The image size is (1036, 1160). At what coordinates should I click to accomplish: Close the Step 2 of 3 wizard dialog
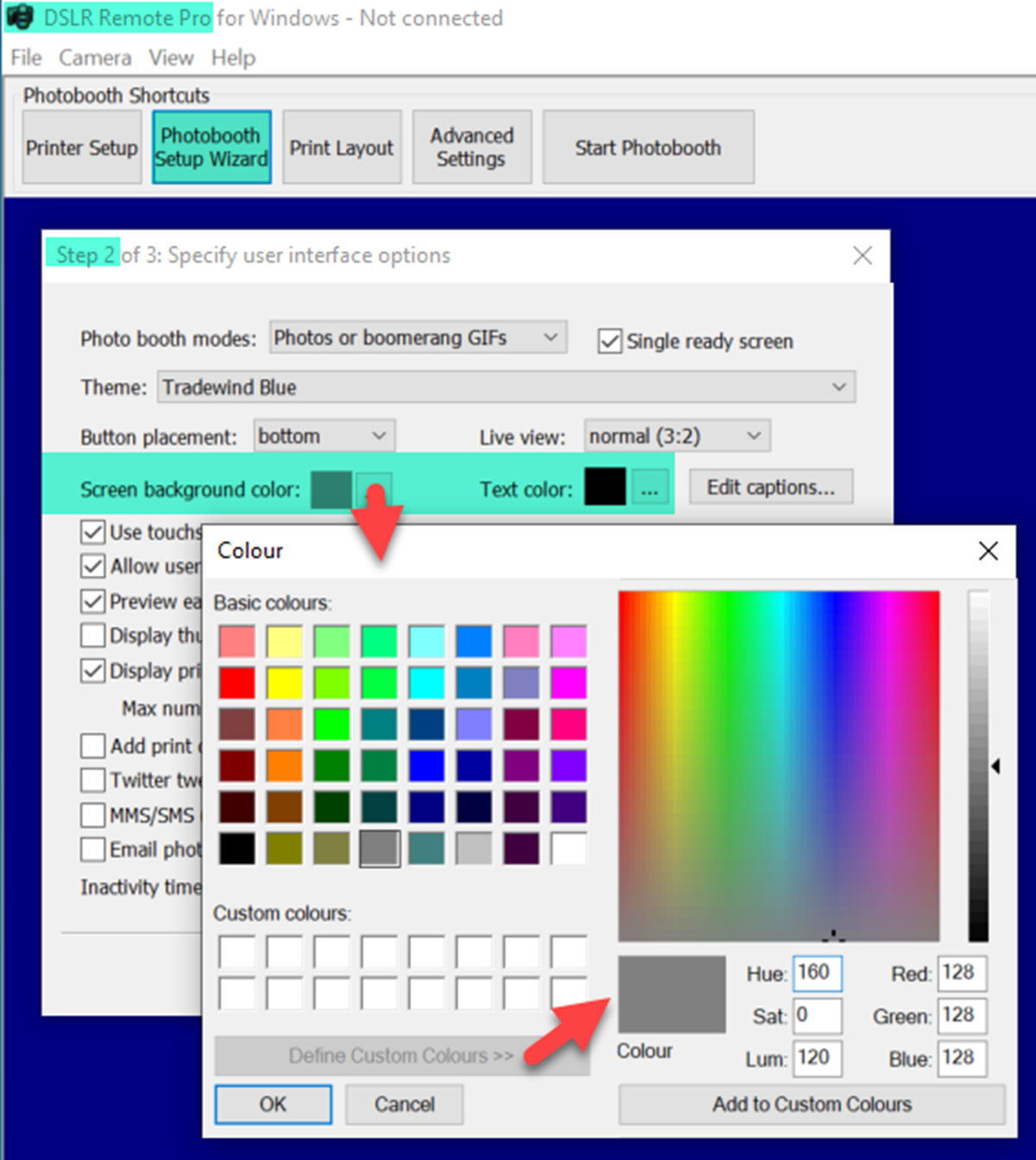[862, 255]
